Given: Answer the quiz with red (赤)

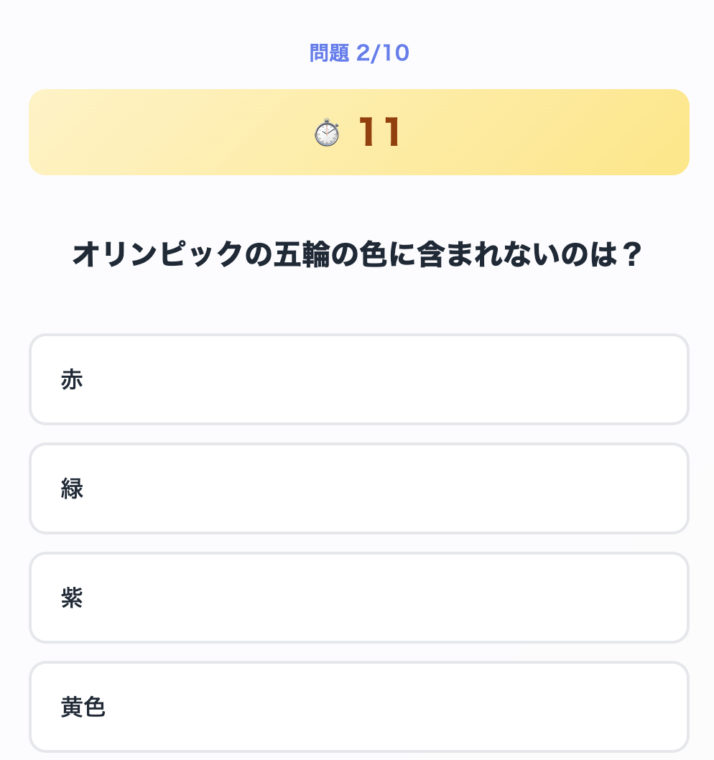Looking at the screenshot, I should point(359,380).
